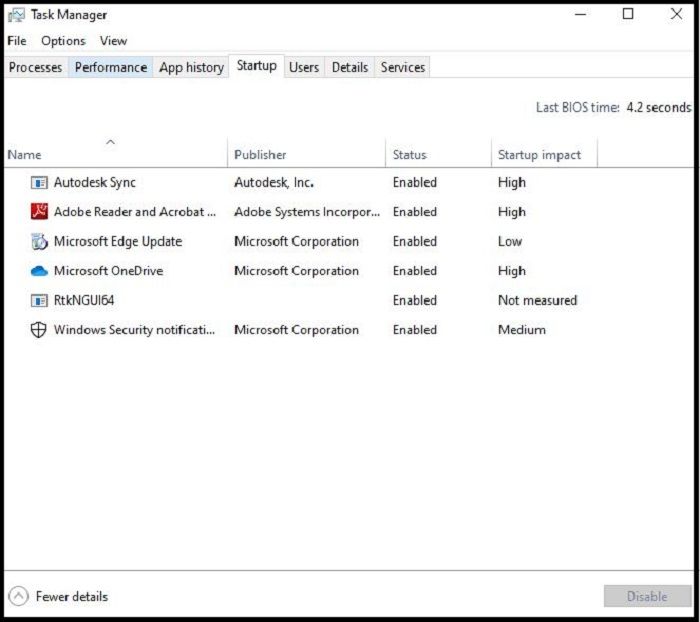Go to the Services tab
The width and height of the screenshot is (700, 622).
[x=403, y=67]
